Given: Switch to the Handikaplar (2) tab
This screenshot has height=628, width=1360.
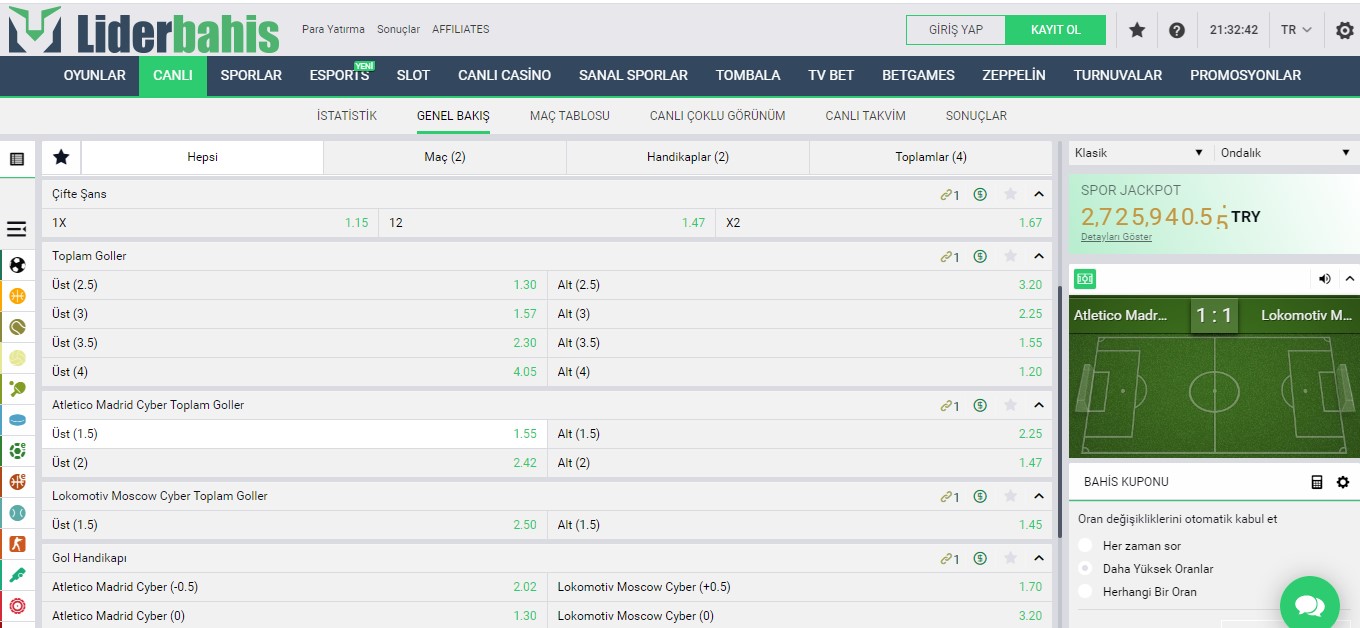Looking at the screenshot, I should [x=688, y=157].
